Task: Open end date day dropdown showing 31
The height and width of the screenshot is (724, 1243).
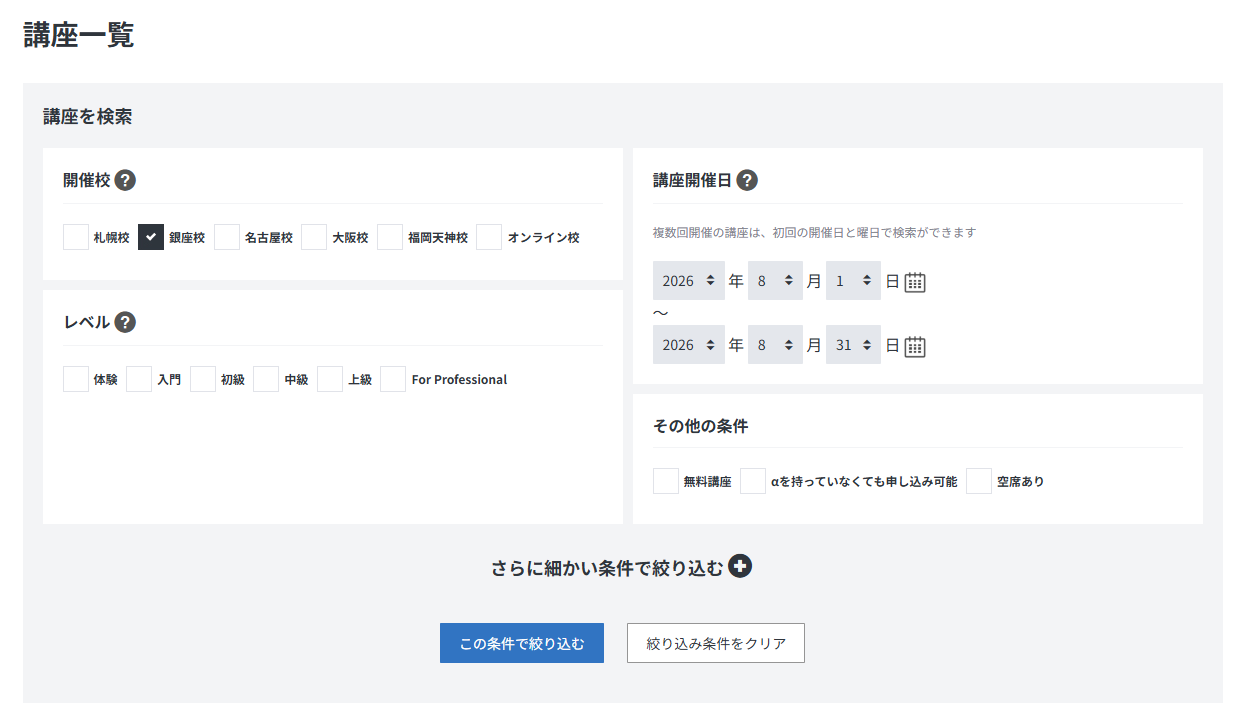Action: [853, 345]
